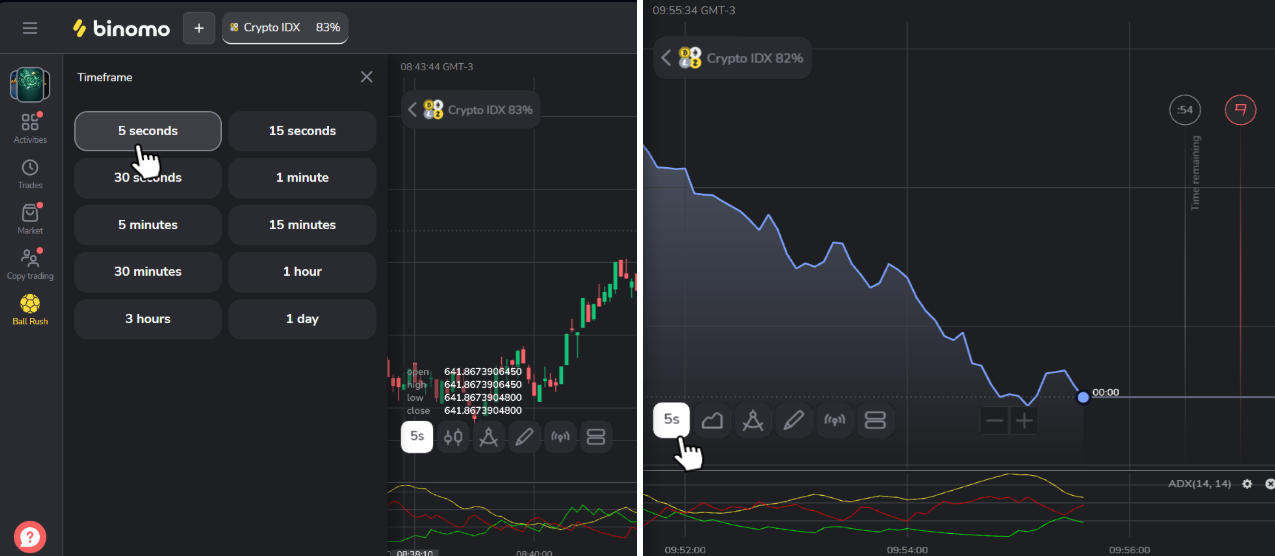Select the 15 seconds timeframe

[x=302, y=131]
